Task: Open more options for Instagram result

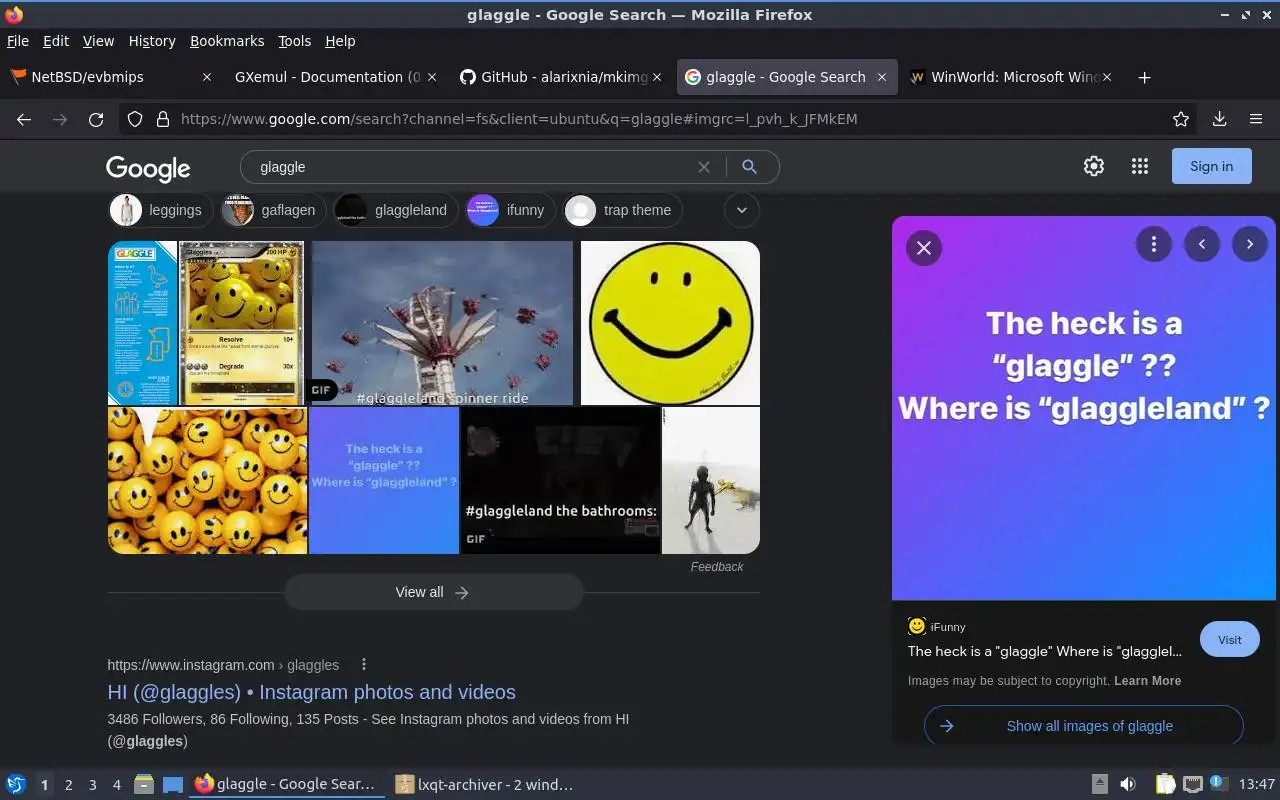Action: (364, 665)
